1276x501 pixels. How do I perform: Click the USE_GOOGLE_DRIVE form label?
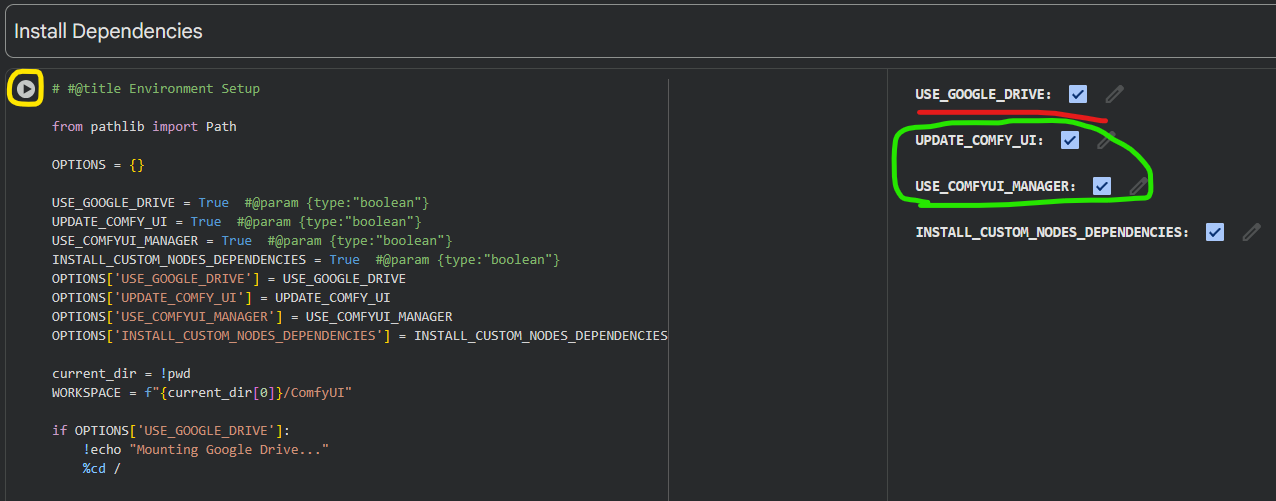pyautogui.click(x=983, y=95)
